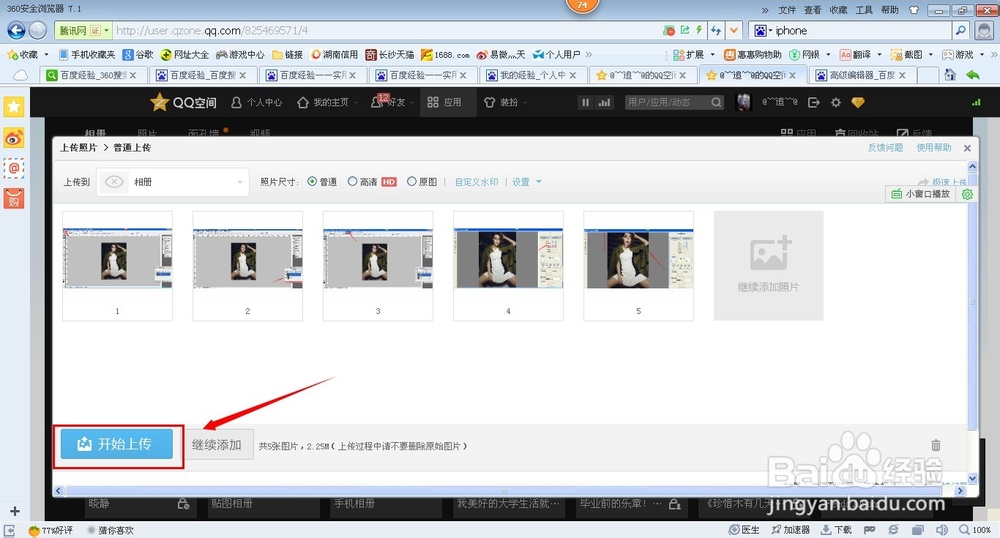Click the 继续添加照片 placeholder tile
Screen dimensions: 1000x538
(x=768, y=265)
